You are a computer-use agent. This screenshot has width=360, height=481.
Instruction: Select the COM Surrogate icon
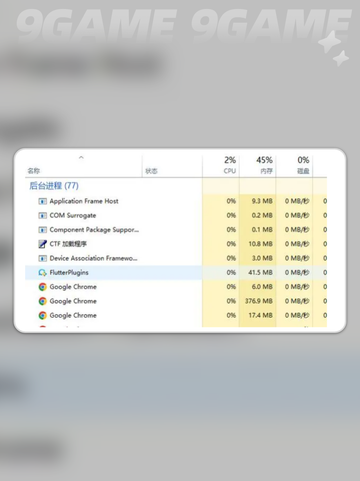coord(42,216)
